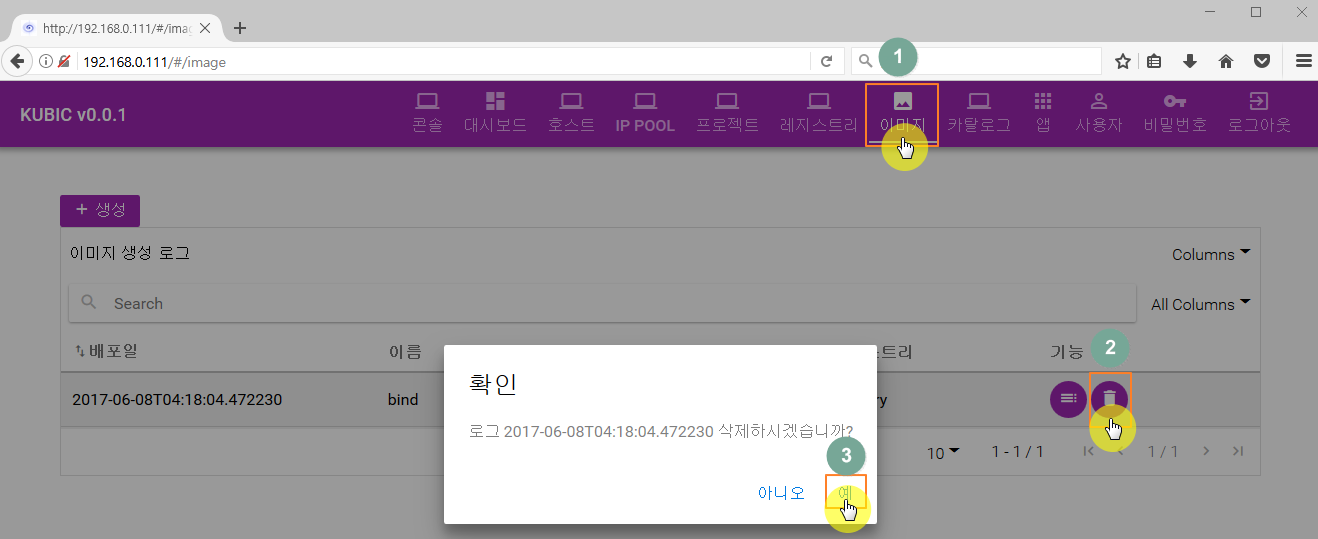Screen dimensions: 1318x539
Task: Cancel with the 아니오 button
Action: point(781,492)
